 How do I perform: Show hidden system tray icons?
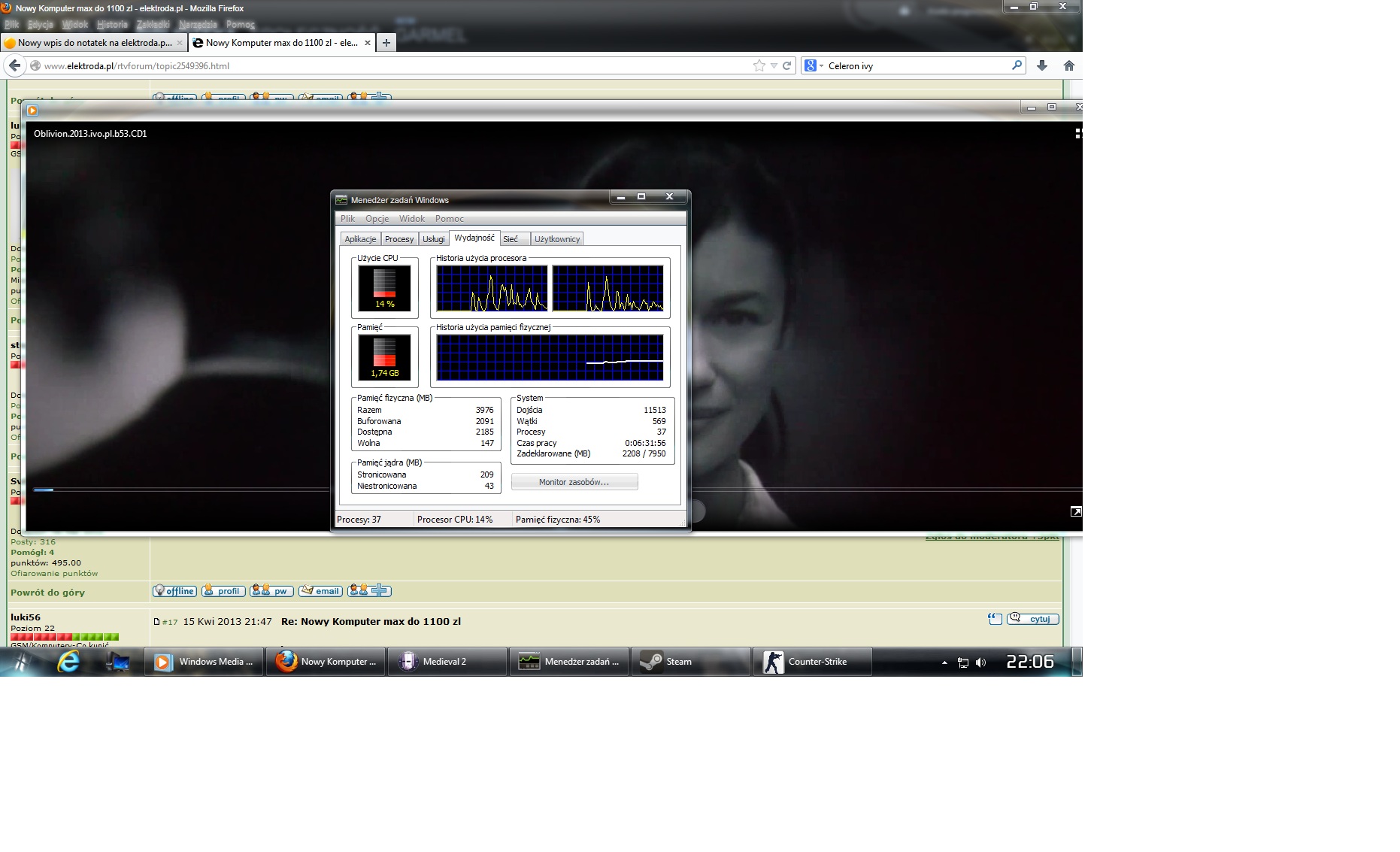pos(944,662)
